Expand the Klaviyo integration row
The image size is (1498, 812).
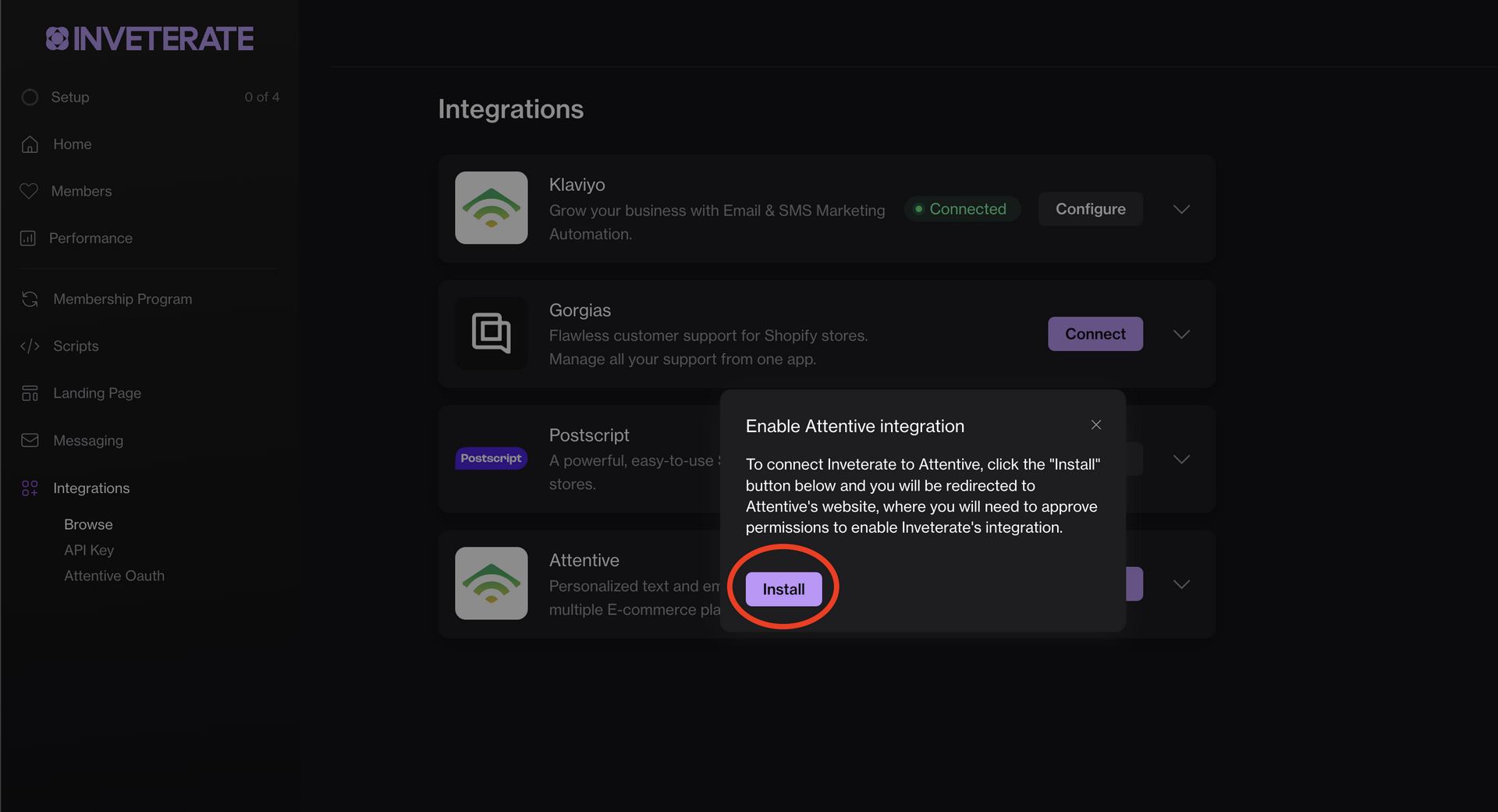point(1181,209)
